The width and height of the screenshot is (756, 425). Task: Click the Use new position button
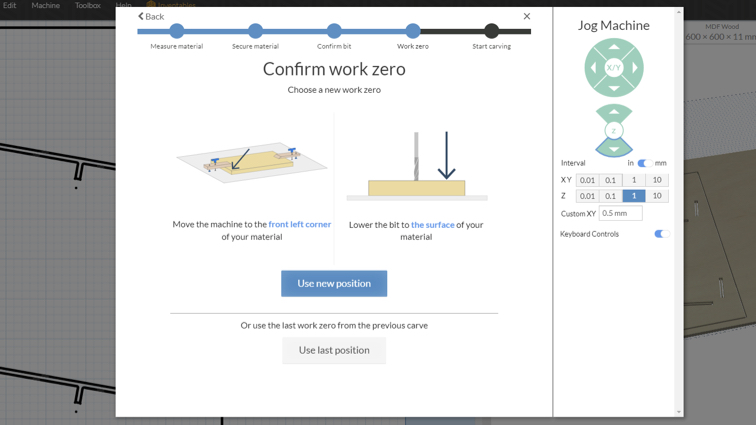pos(334,284)
